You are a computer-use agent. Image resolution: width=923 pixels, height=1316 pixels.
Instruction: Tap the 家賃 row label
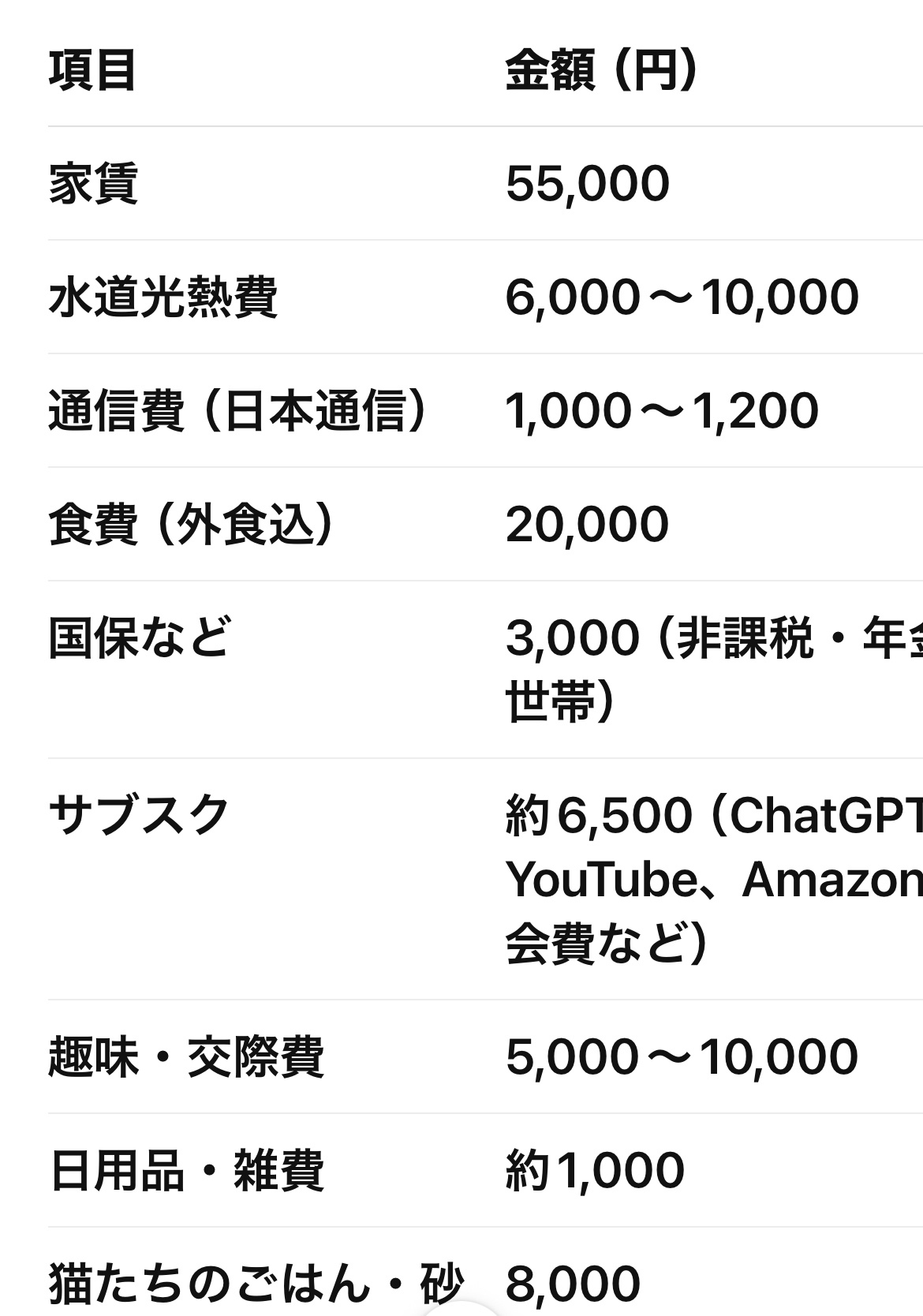(93, 183)
